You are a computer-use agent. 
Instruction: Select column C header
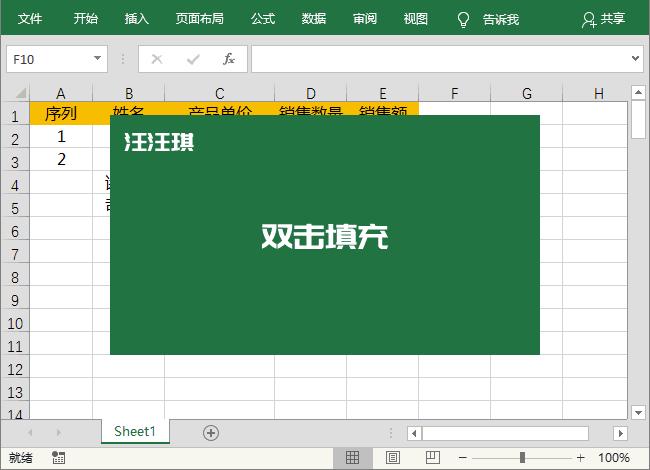[219, 93]
